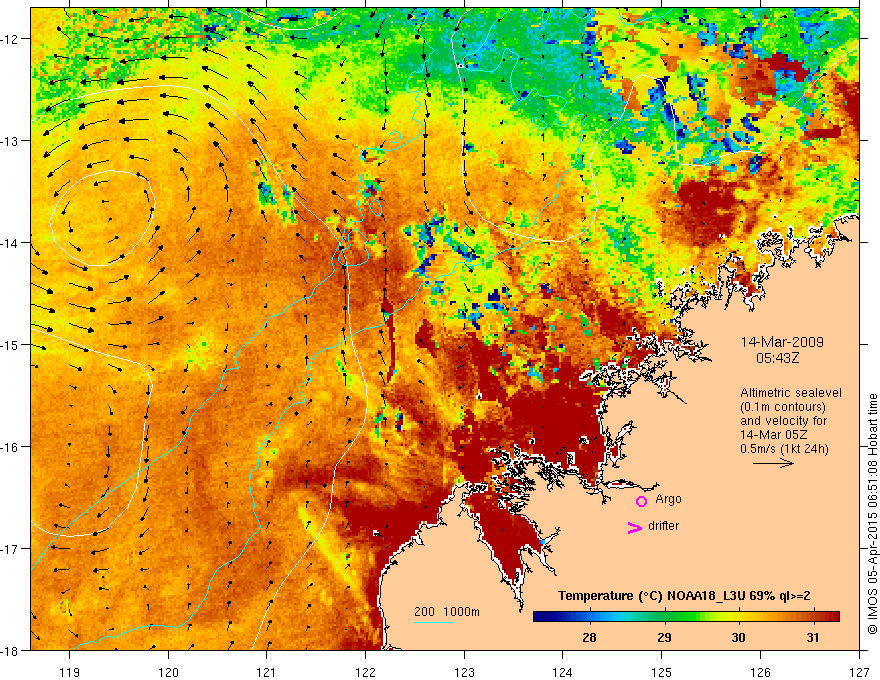Click the 28 value on the color bar
The image size is (880, 680).
coord(589,637)
